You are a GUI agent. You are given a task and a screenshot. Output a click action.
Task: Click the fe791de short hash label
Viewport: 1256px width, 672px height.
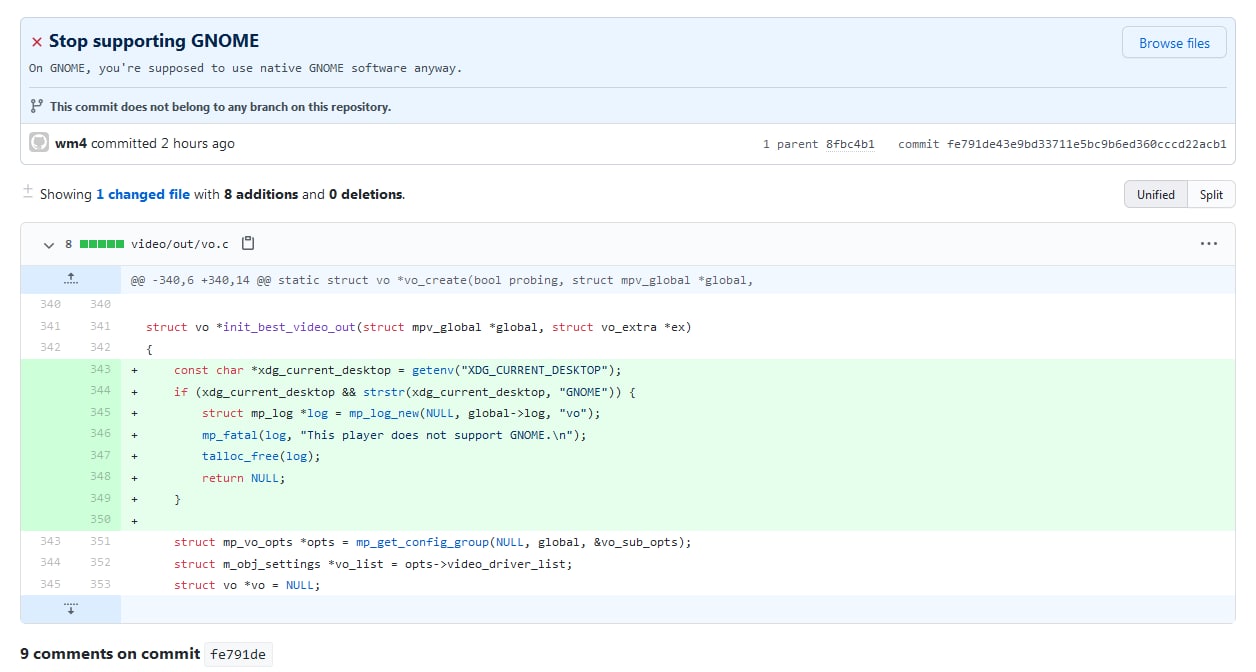pos(238,655)
